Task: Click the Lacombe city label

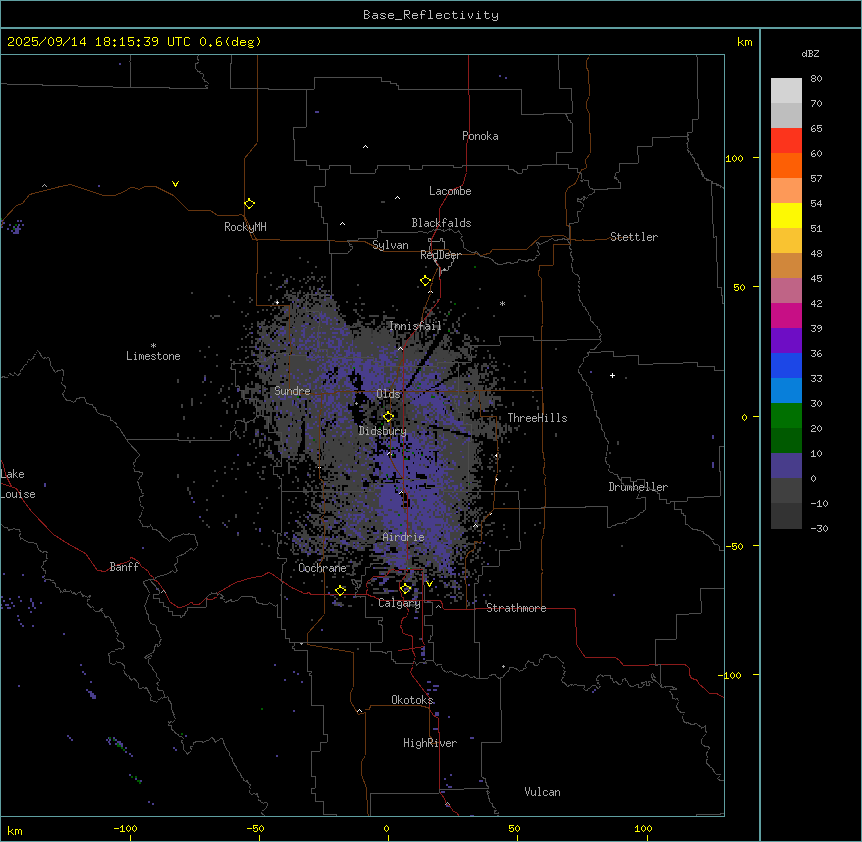Action: pos(450,191)
